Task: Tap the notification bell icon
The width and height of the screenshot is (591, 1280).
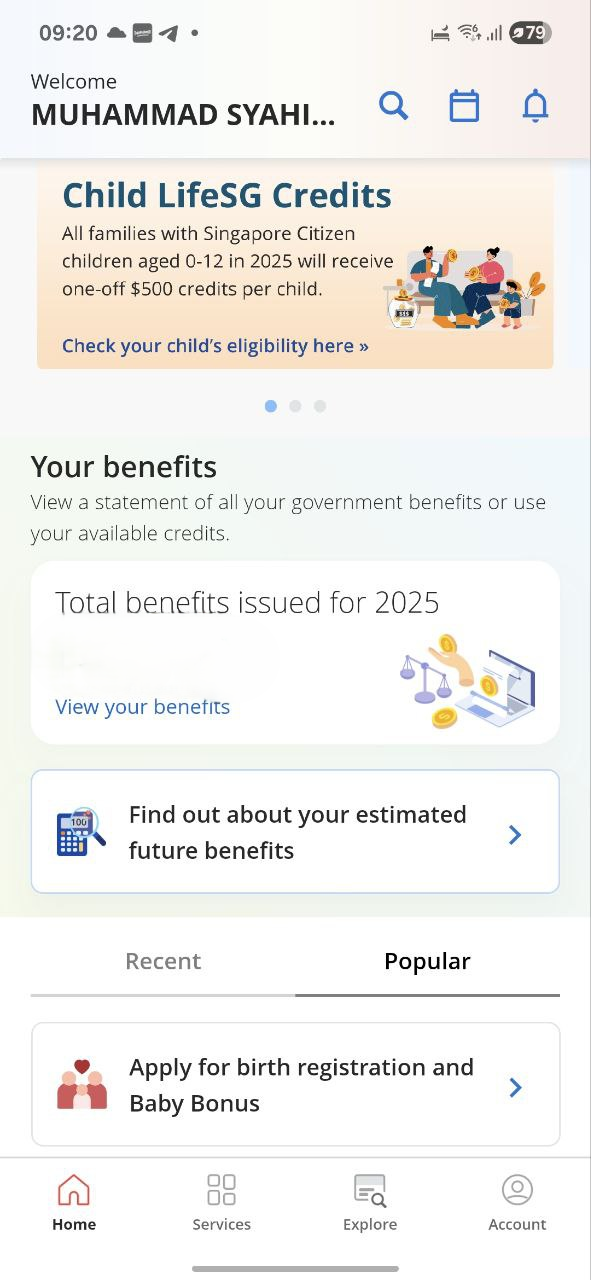Action: click(x=535, y=105)
